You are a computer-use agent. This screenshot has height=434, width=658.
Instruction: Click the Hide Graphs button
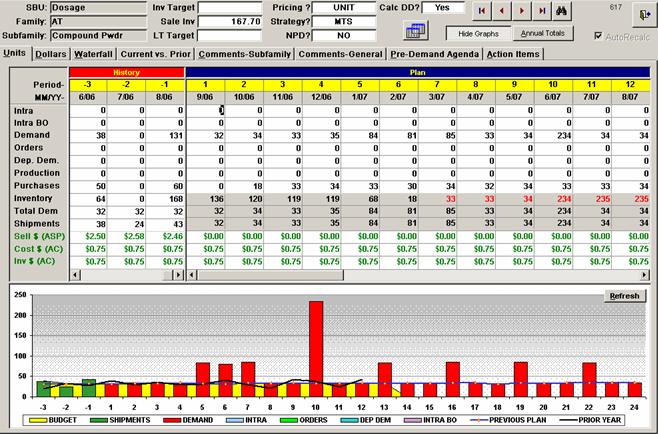pos(478,34)
